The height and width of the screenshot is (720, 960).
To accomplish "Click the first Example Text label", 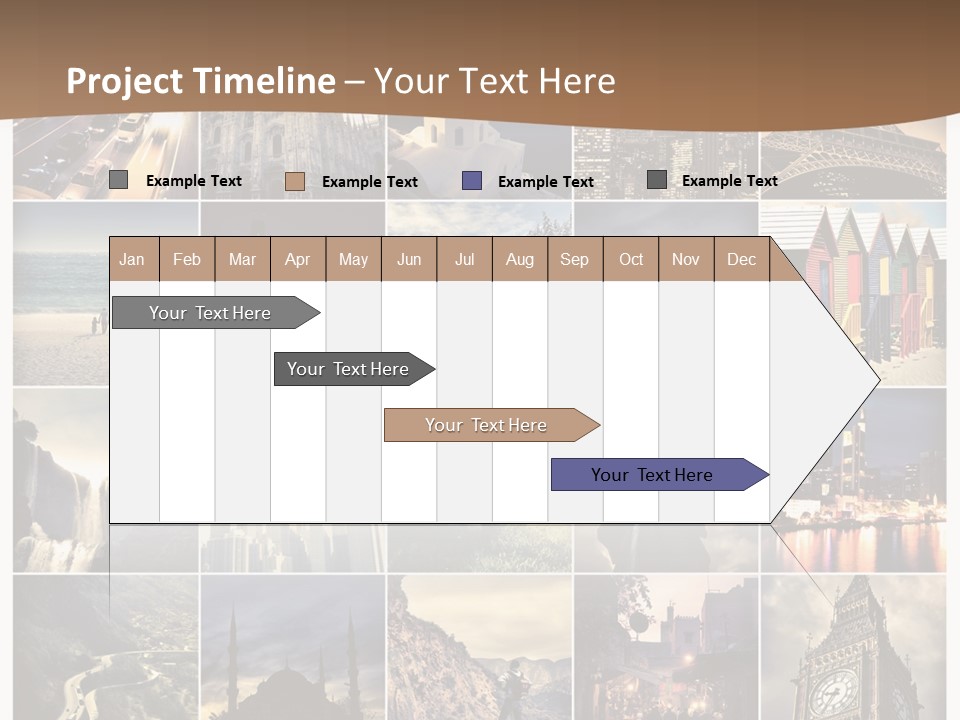I will click(x=194, y=180).
